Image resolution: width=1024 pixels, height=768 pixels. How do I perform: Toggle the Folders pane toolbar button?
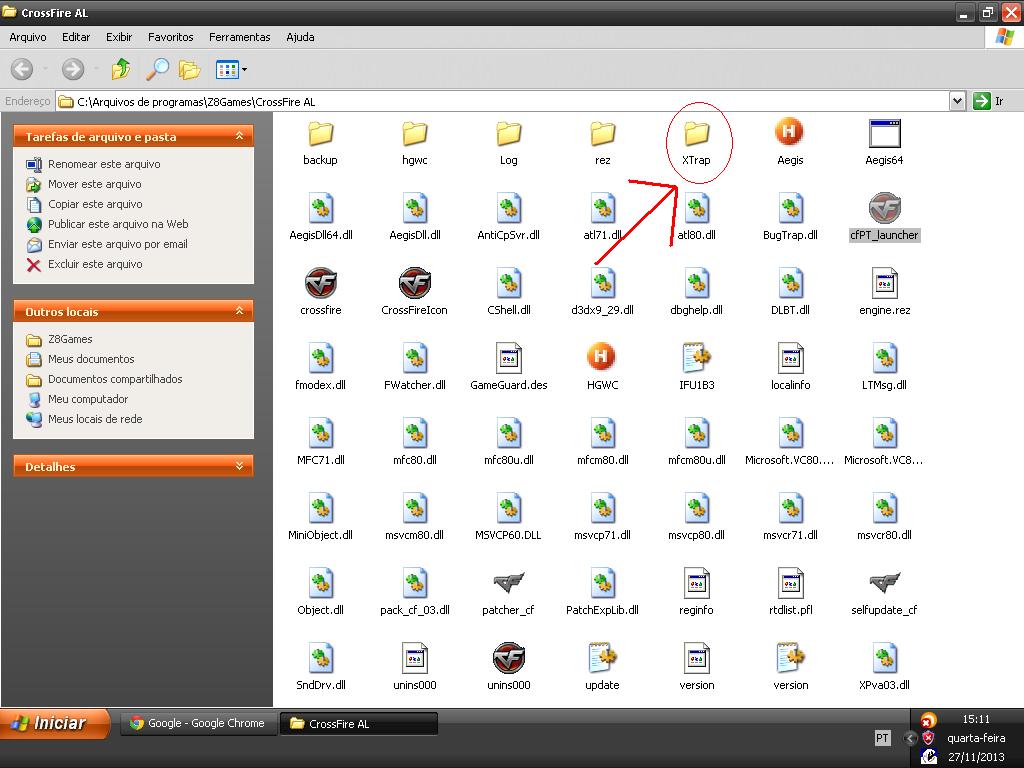point(190,69)
